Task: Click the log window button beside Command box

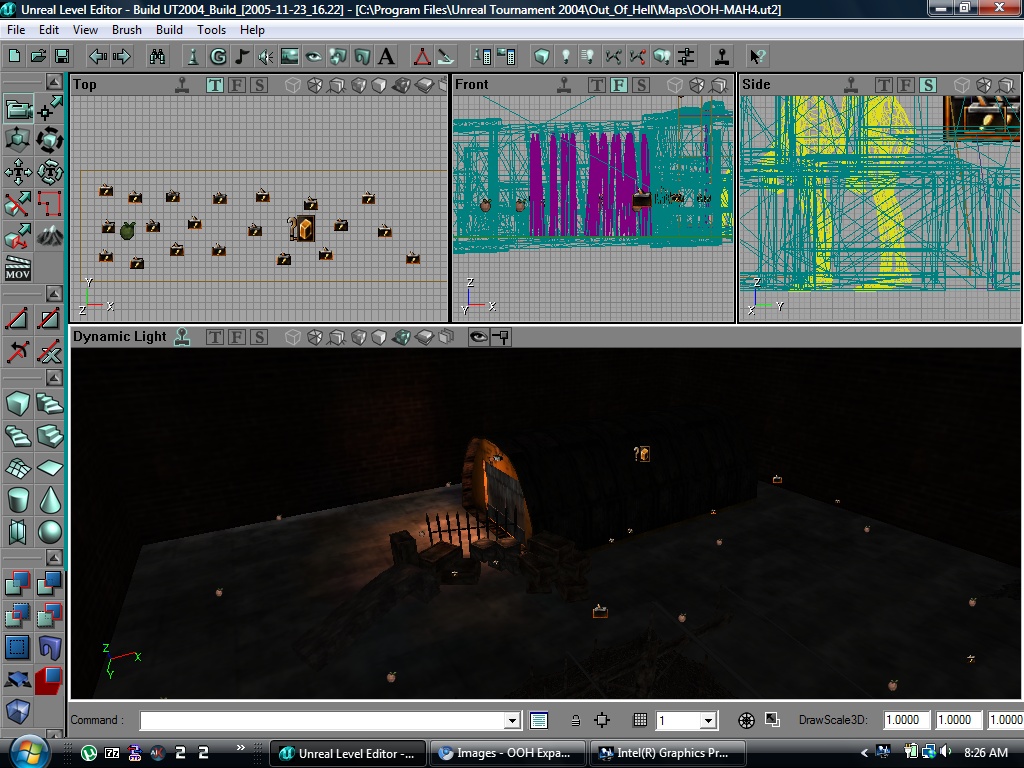Action: point(539,720)
